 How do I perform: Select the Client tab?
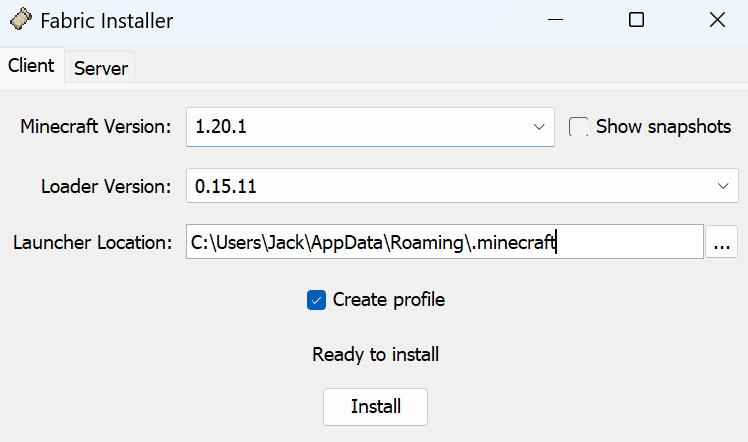click(x=31, y=66)
